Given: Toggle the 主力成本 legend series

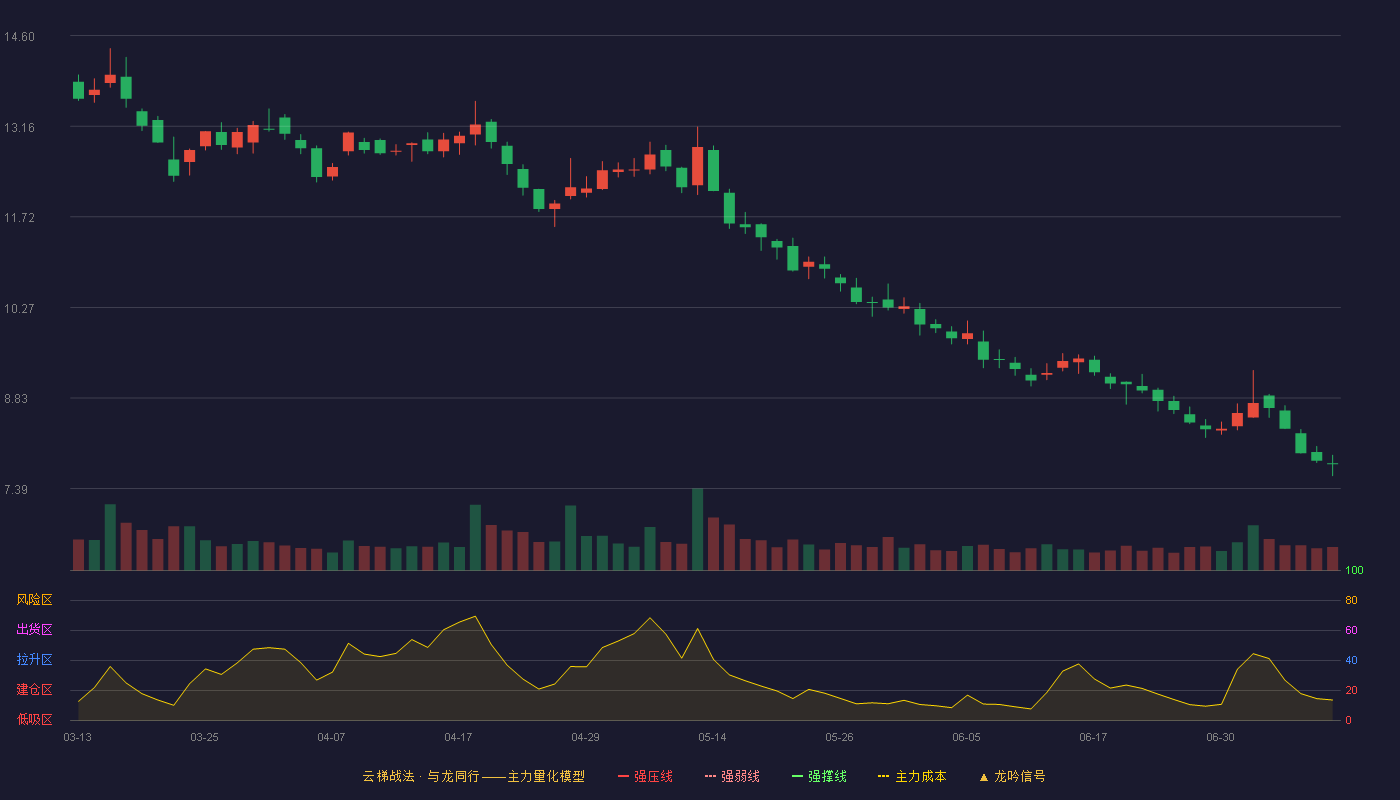Looking at the screenshot, I should 911,776.
